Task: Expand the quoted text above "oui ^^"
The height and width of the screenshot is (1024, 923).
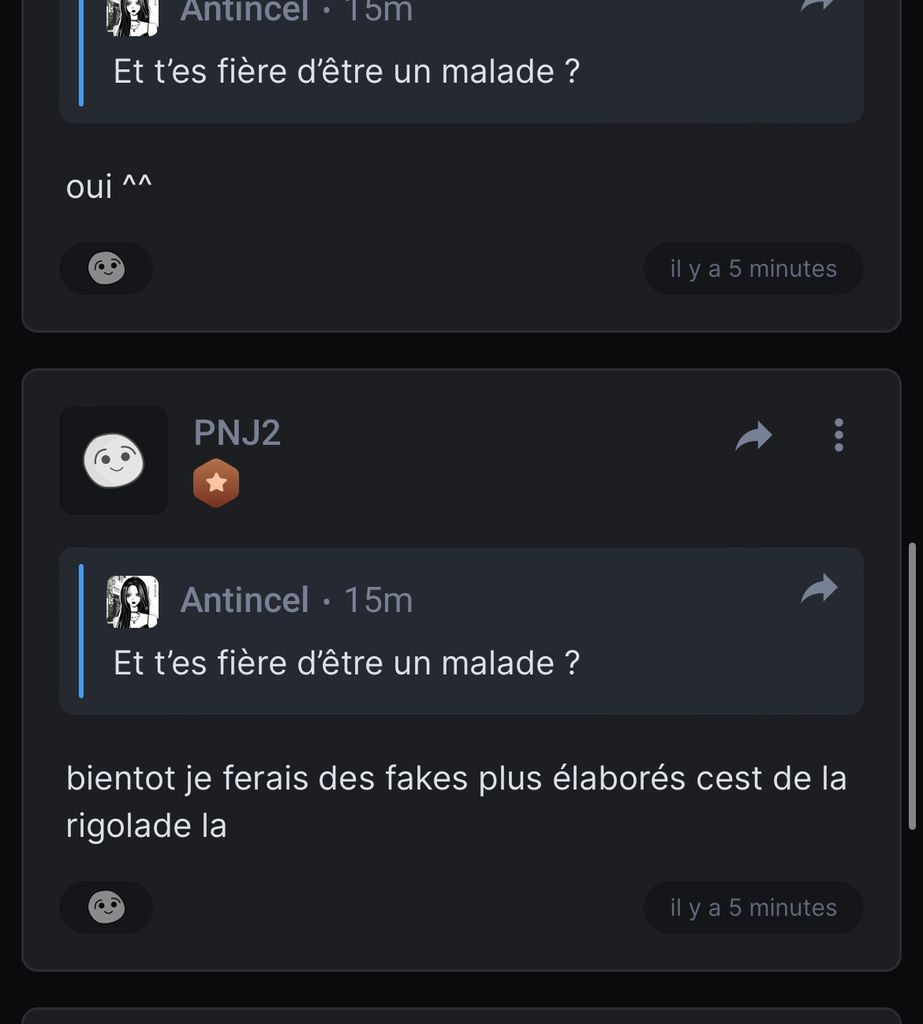Action: pos(346,72)
